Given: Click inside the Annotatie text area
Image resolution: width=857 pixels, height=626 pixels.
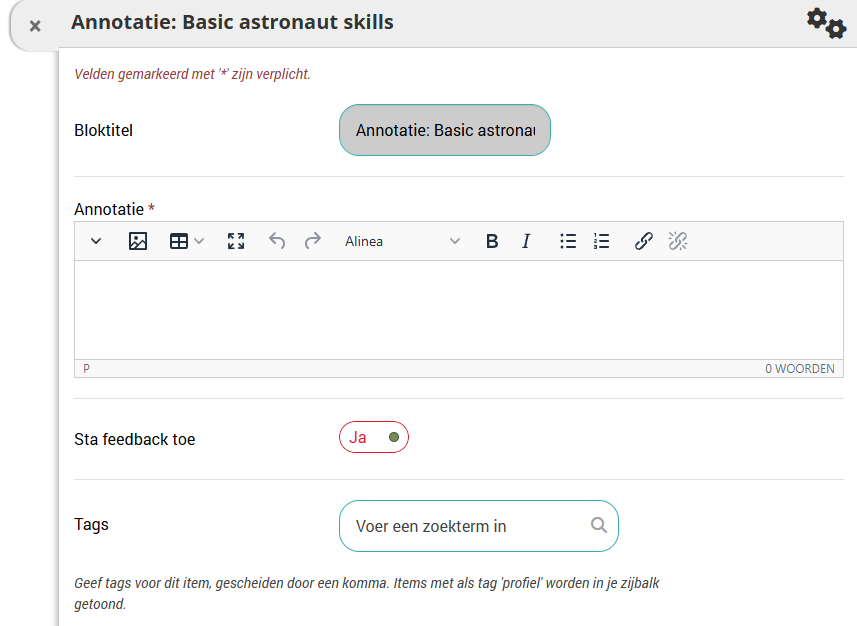Looking at the screenshot, I should 458,309.
